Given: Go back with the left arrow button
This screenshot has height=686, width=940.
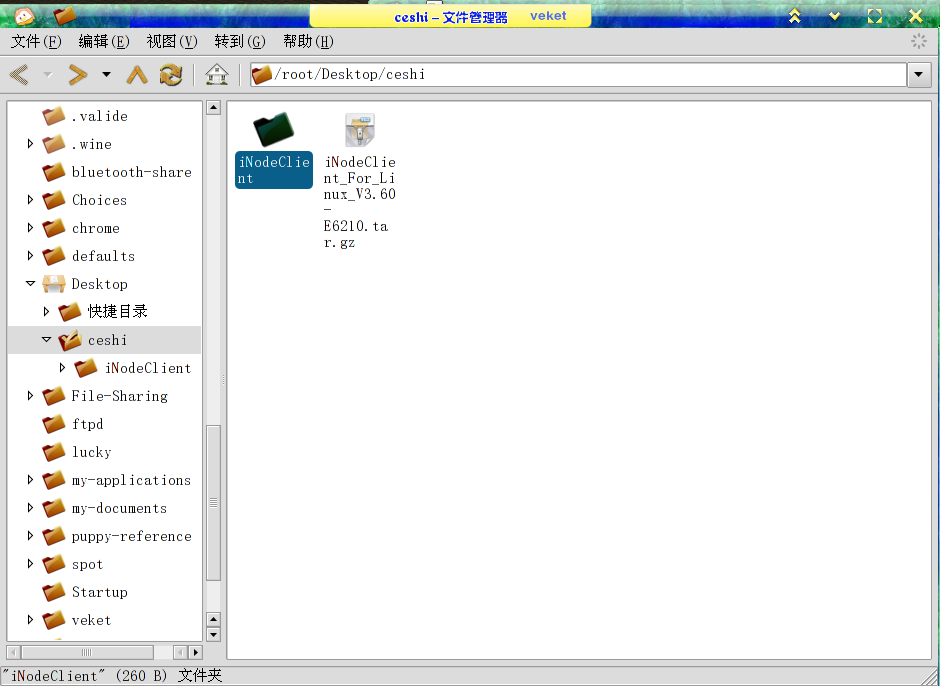Looking at the screenshot, I should coord(19,75).
